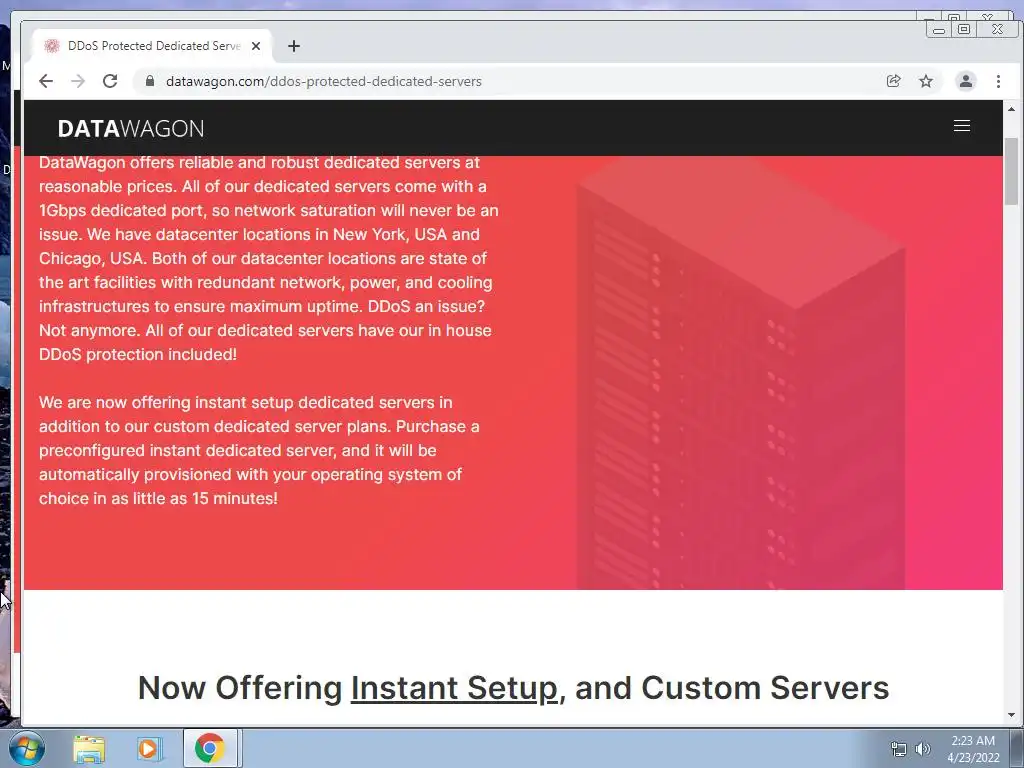The image size is (1024, 768).
Task: Open the DataWagon hamburger menu
Action: point(961,126)
